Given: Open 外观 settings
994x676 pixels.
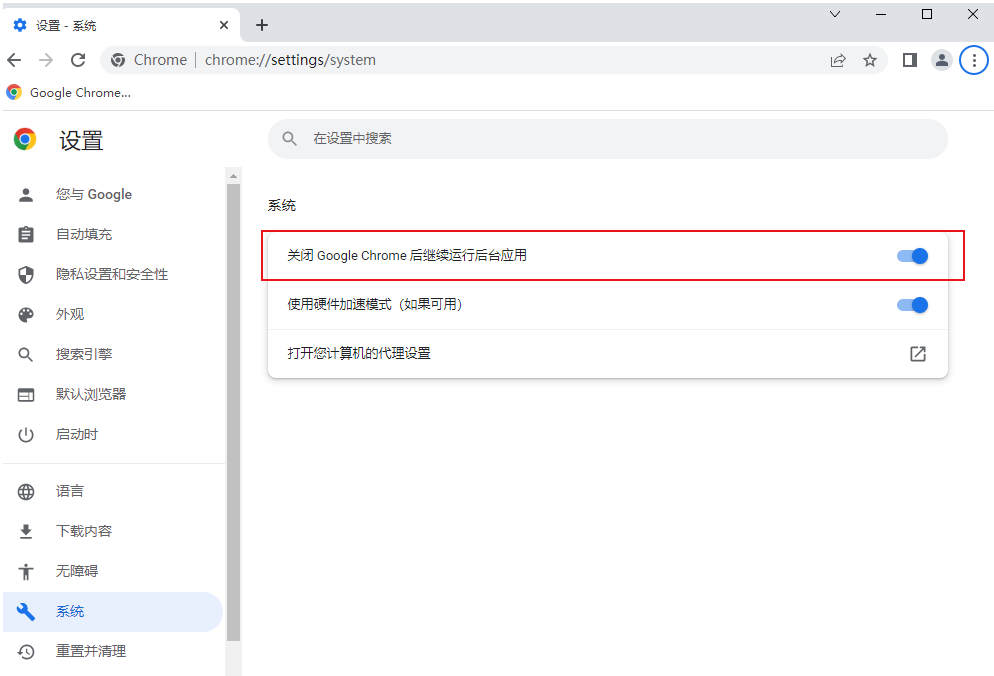Looking at the screenshot, I should tap(113, 315).
